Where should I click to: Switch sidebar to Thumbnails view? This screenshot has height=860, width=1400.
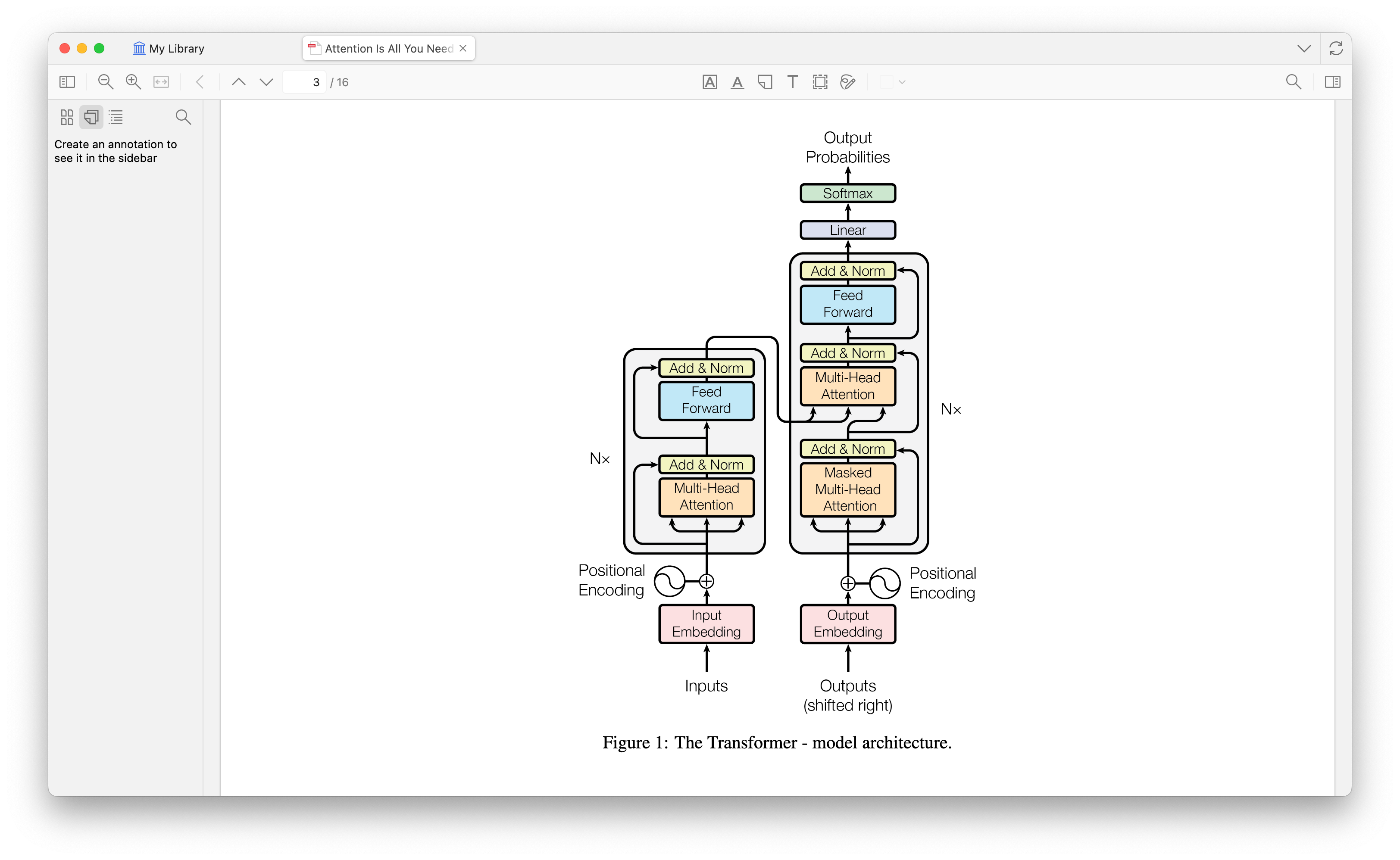pyautogui.click(x=67, y=117)
